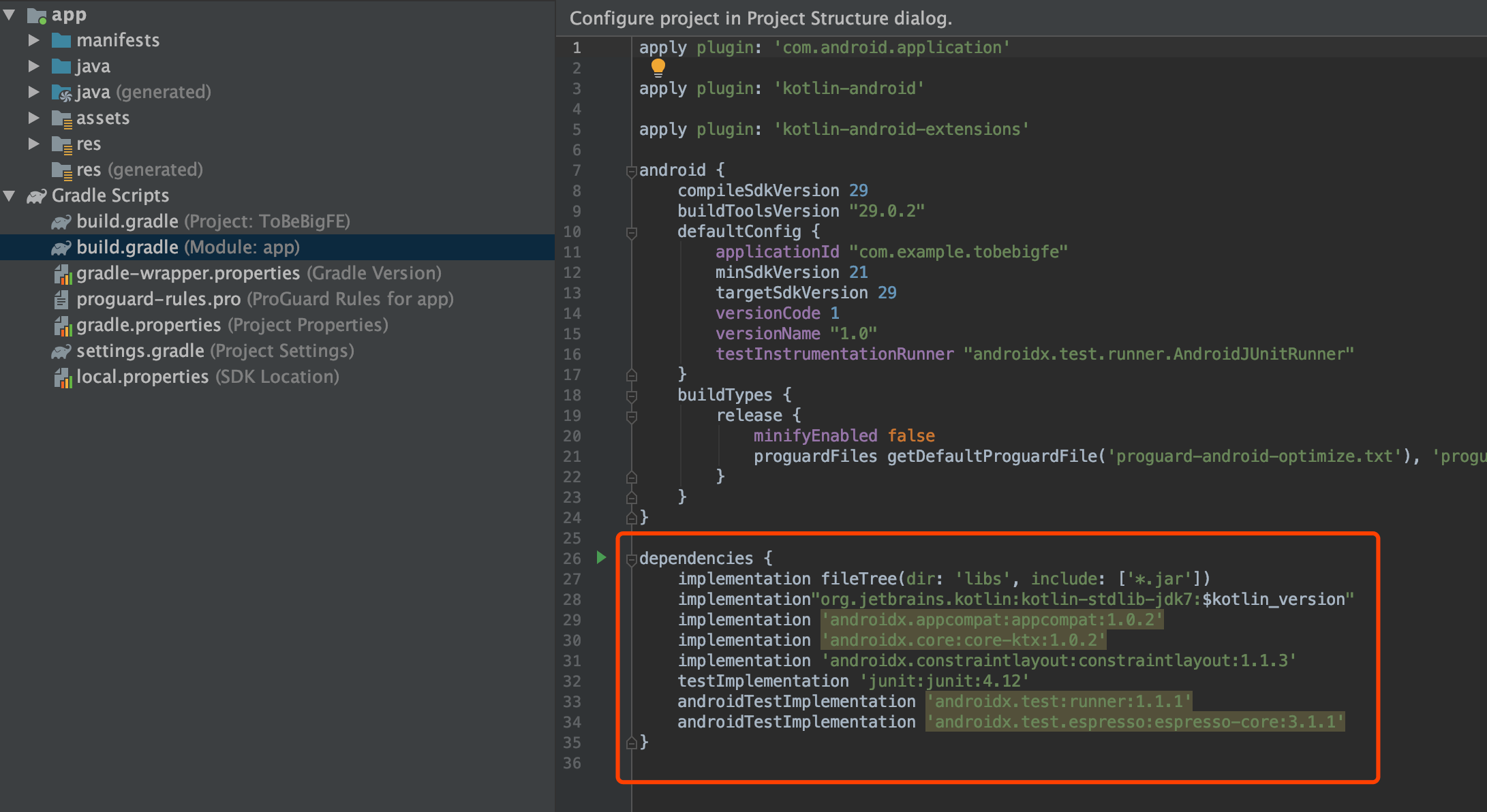
Task: Click the buildTypes fold marker
Action: pyautogui.click(x=631, y=396)
